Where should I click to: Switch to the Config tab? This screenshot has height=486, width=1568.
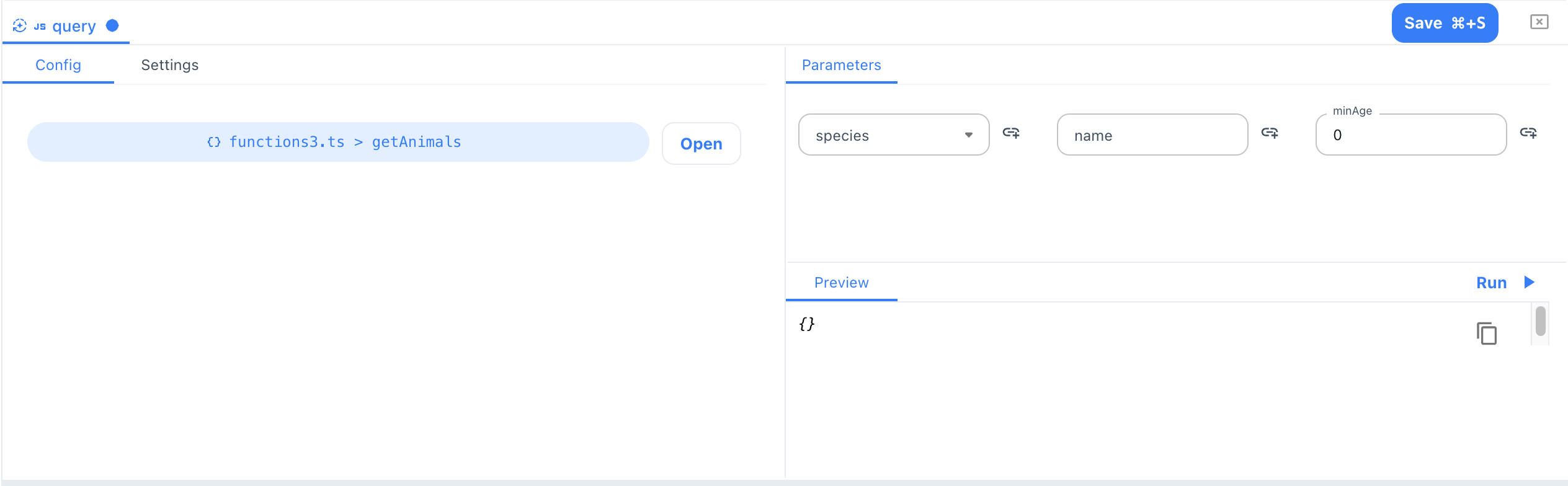point(58,64)
